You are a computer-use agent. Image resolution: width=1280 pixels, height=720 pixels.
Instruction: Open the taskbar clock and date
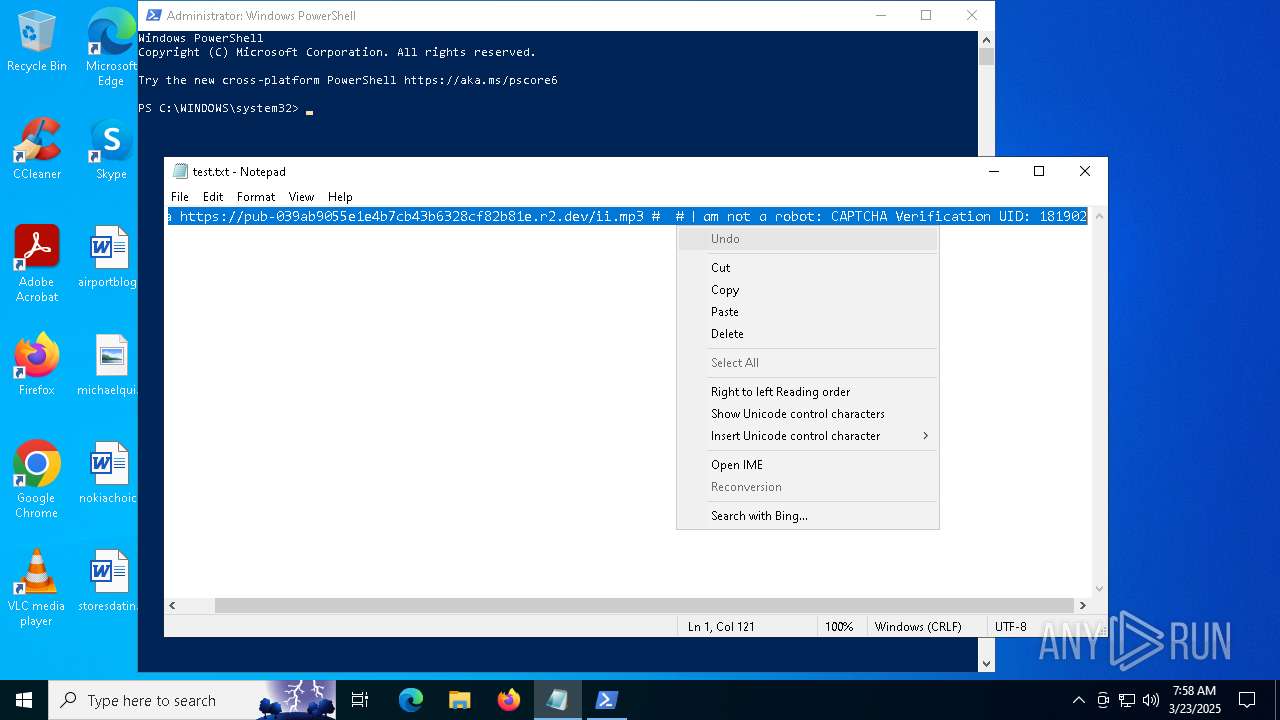click(x=1196, y=700)
